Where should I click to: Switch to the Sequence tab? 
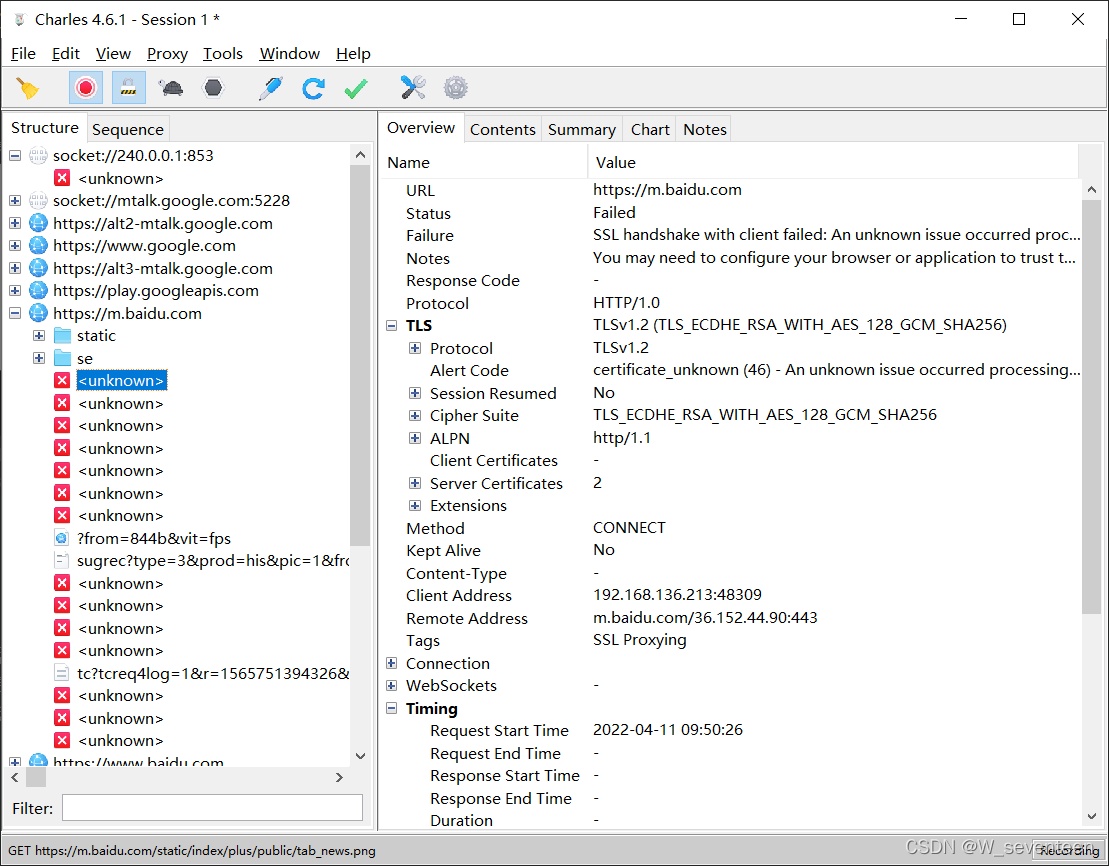(127, 129)
